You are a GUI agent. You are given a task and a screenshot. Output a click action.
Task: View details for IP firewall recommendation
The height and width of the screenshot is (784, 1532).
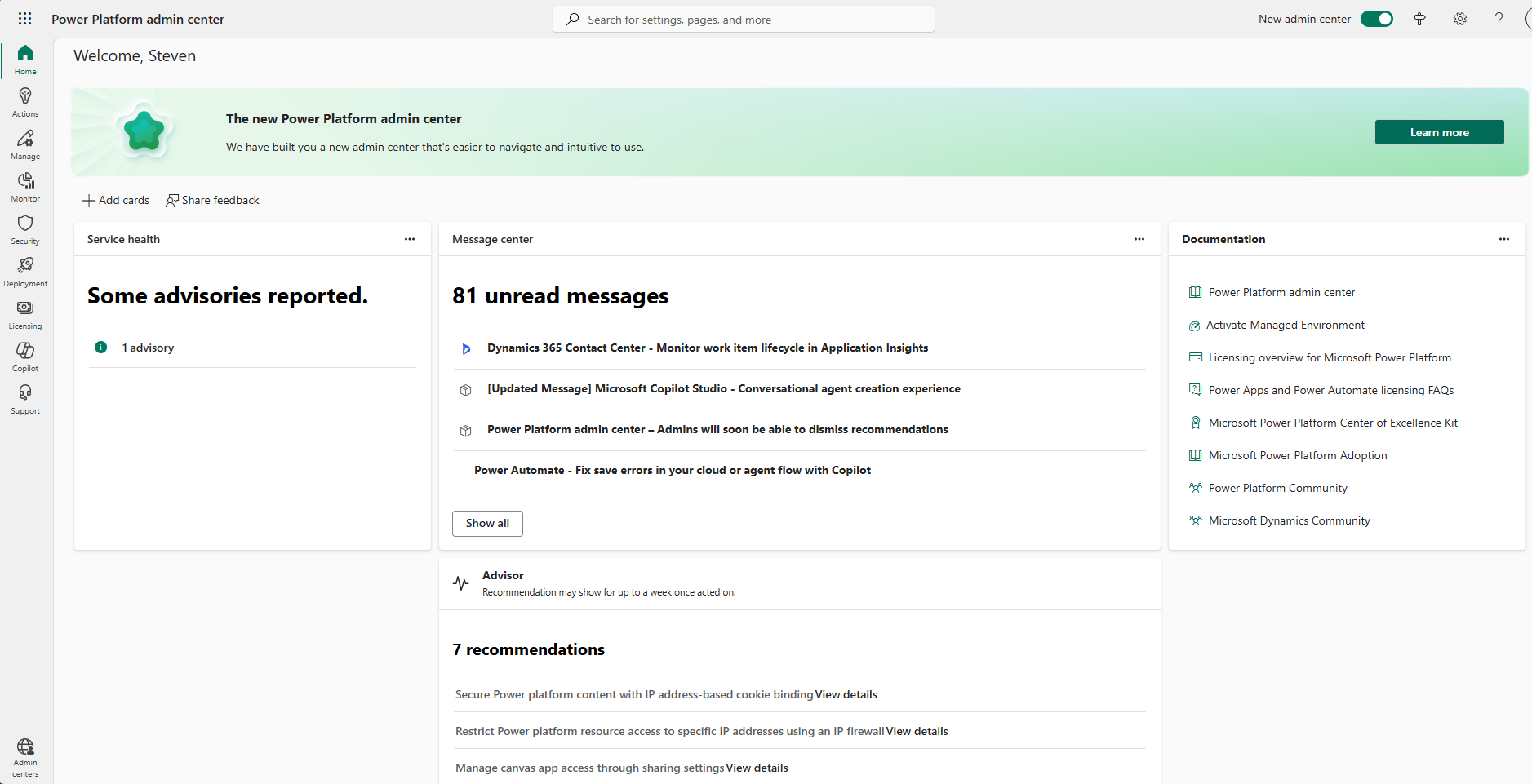(x=917, y=731)
